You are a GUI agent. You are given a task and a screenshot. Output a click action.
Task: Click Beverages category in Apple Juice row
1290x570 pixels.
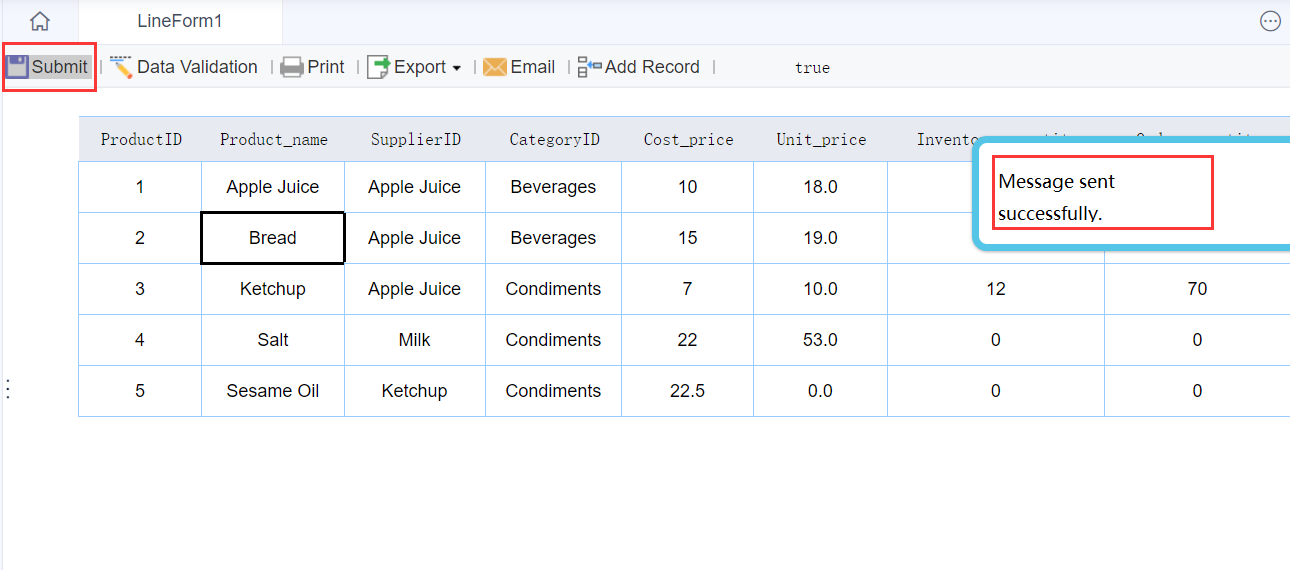pos(554,187)
